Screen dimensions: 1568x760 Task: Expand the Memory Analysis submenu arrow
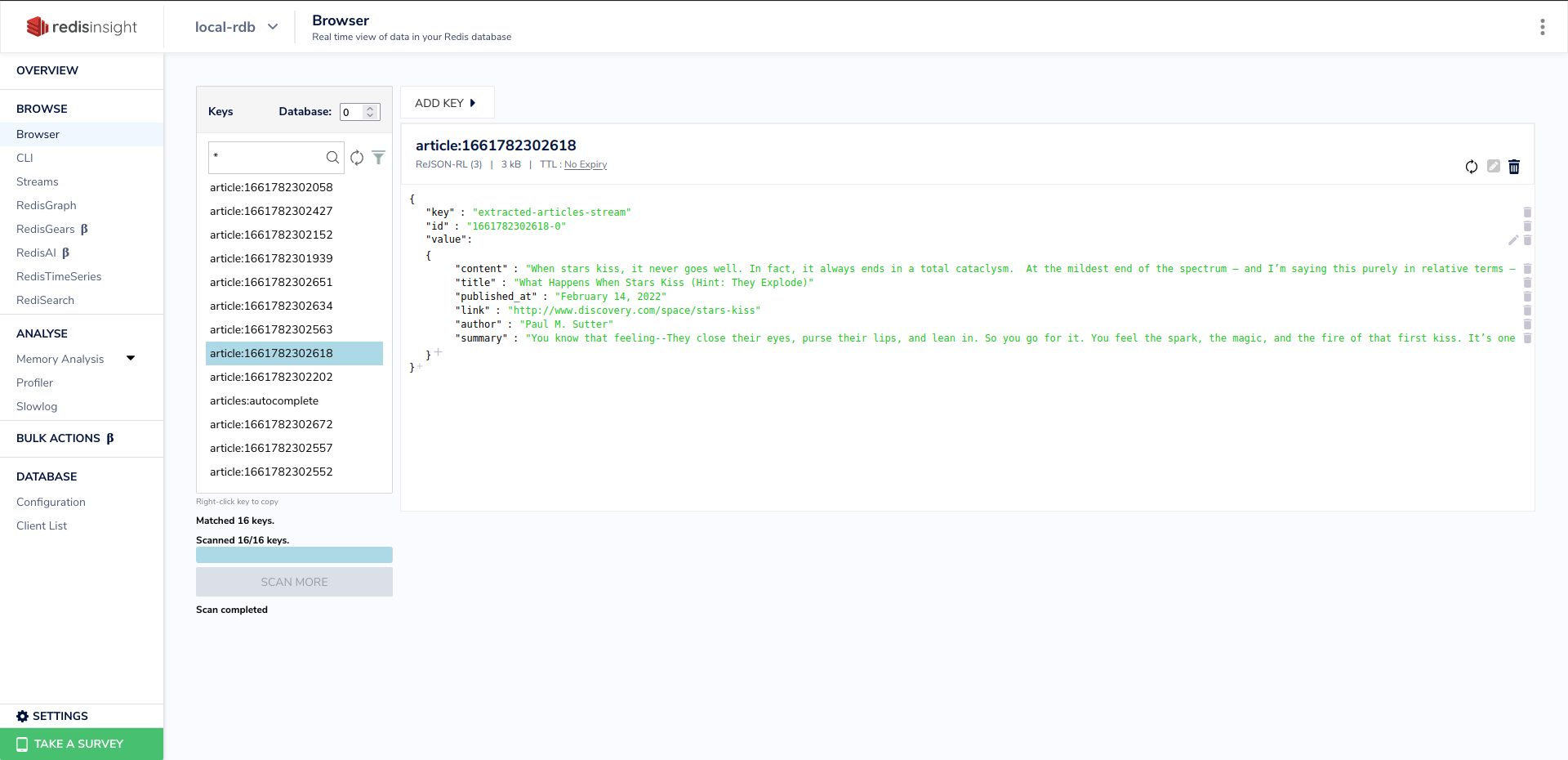pos(131,358)
